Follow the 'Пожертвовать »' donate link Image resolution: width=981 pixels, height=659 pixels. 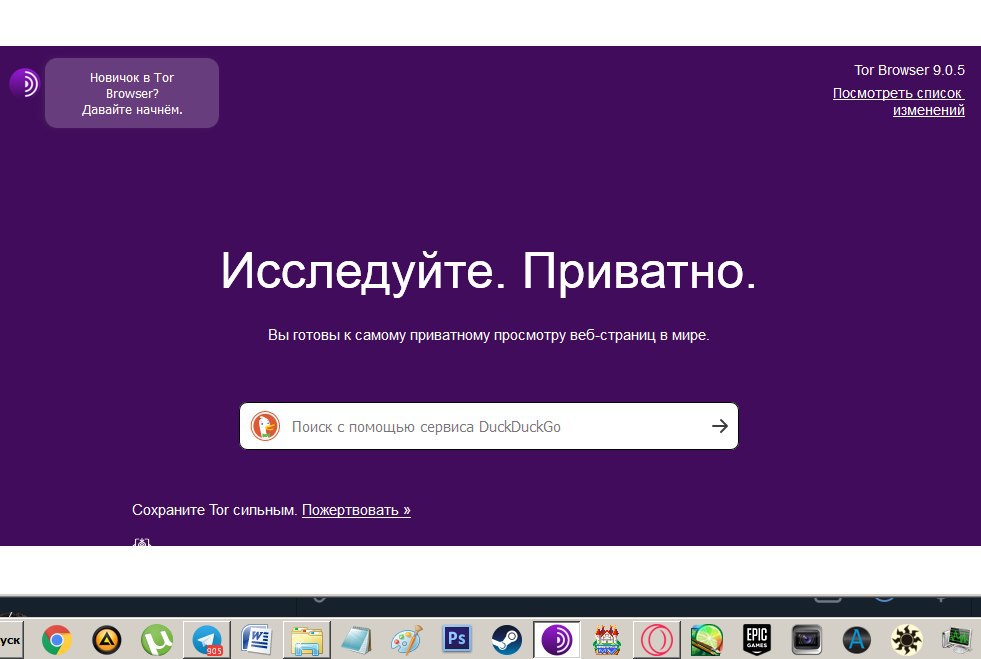[x=356, y=510]
